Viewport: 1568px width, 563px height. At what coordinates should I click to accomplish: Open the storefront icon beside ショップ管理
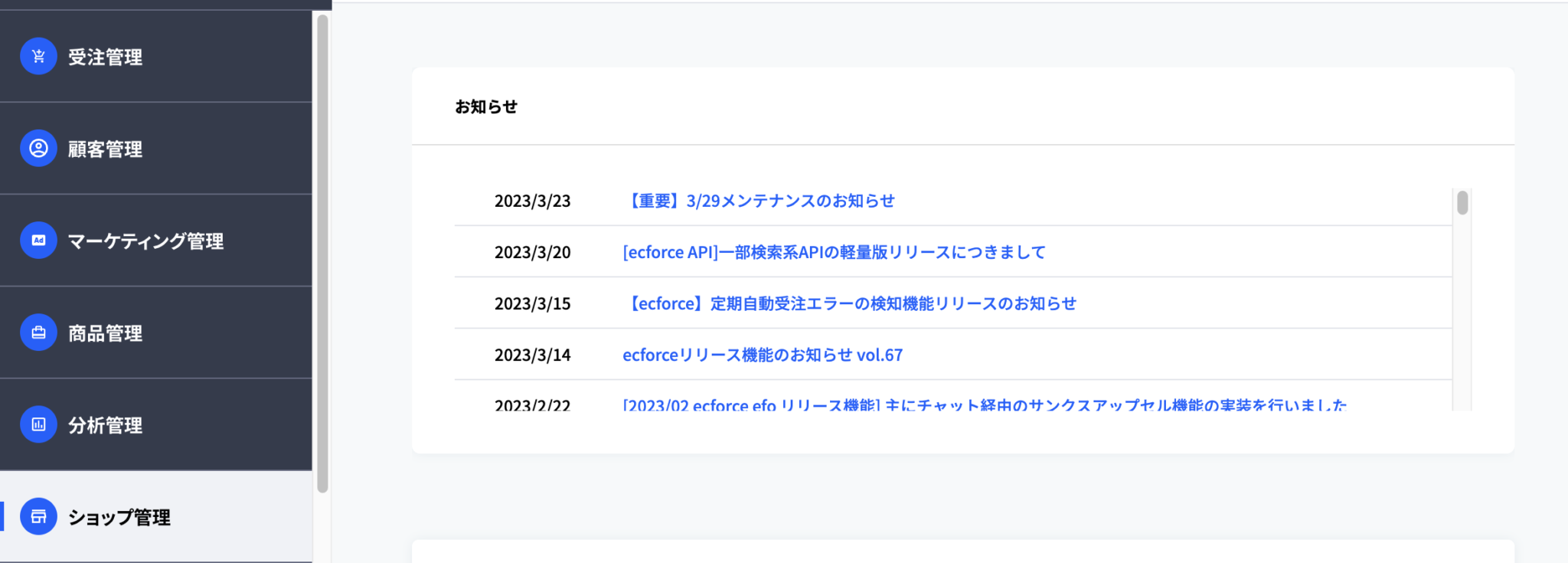coord(38,516)
